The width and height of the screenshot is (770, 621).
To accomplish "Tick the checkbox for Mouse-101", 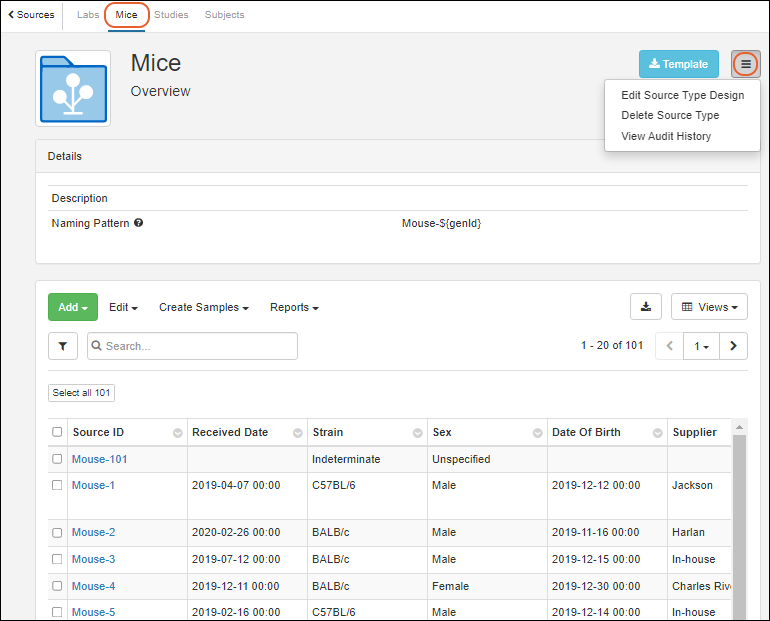I will [x=57, y=459].
